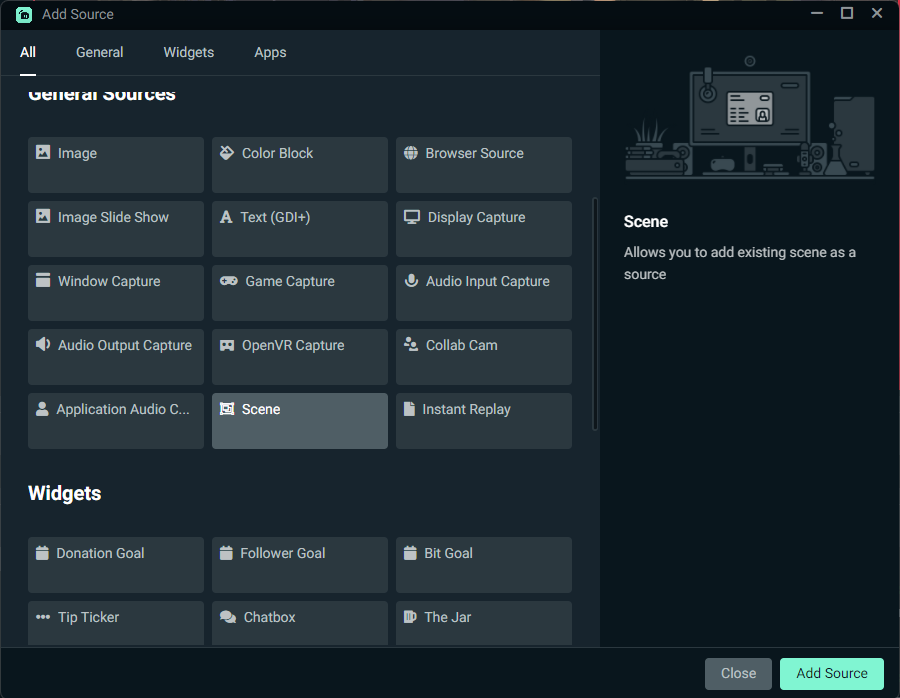Select the Audio Input Capture microphone icon
Screen dimensions: 900x698
411,281
